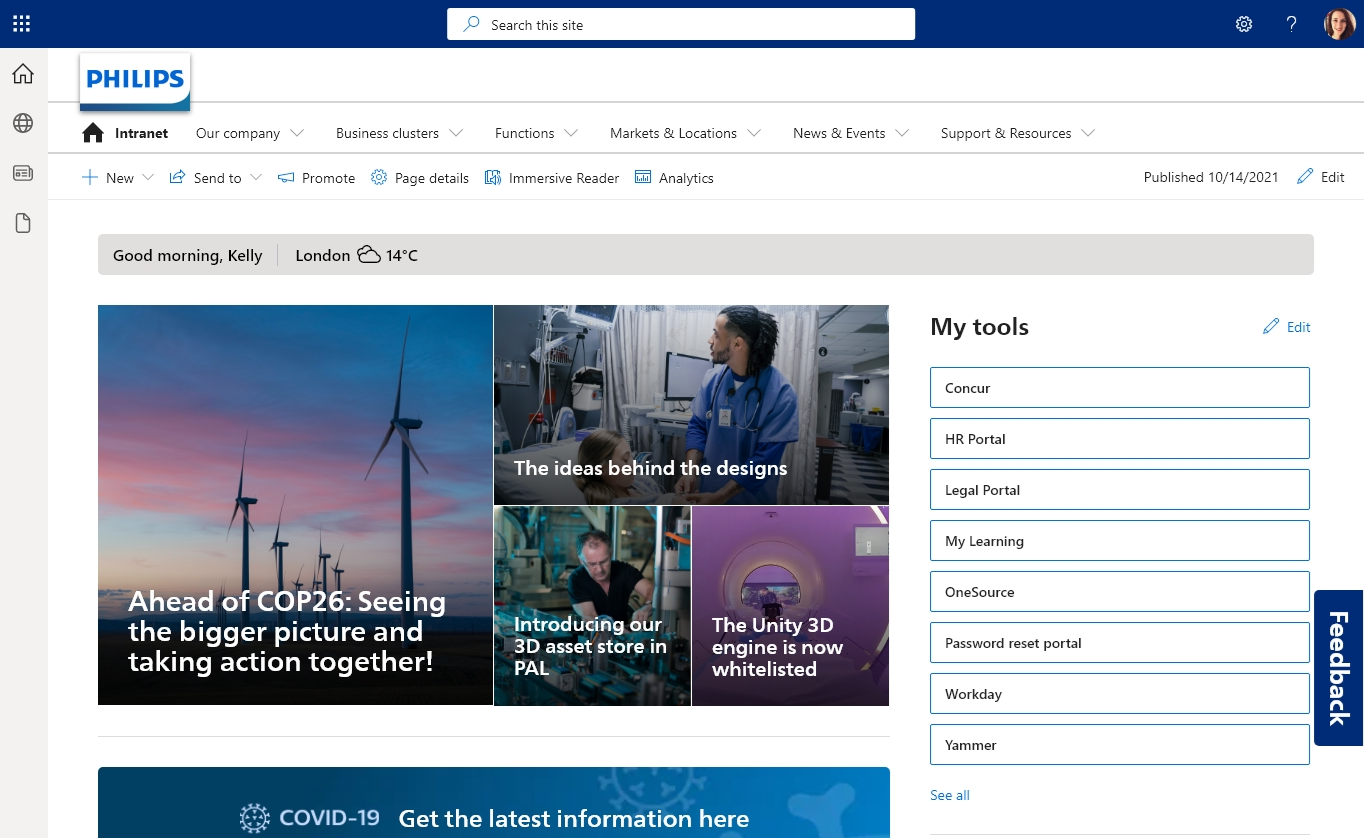
Task: Expand the Markets & Locations chevron
Action: [754, 133]
